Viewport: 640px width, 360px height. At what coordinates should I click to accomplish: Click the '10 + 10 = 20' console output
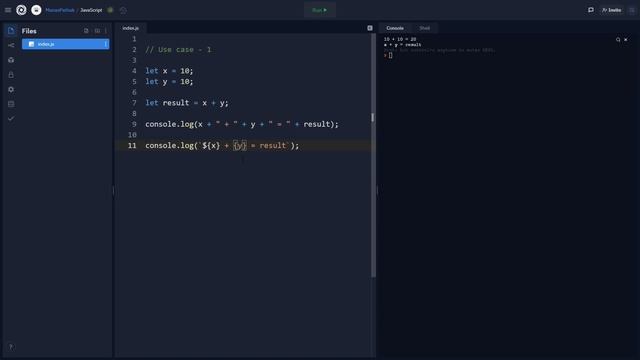tap(400, 39)
